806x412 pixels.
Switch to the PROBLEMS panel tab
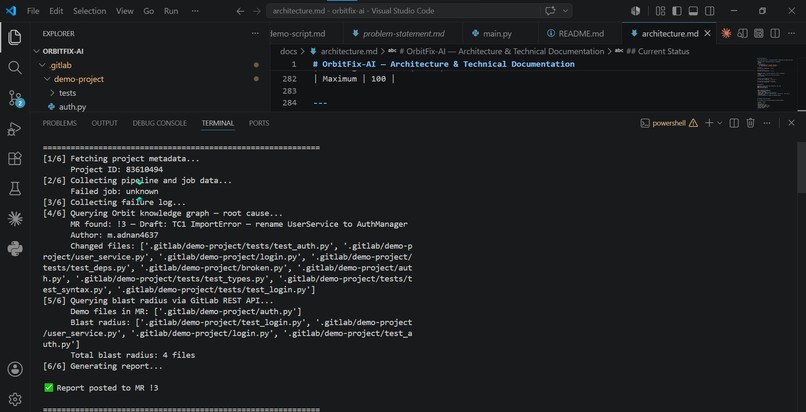[x=60, y=123]
